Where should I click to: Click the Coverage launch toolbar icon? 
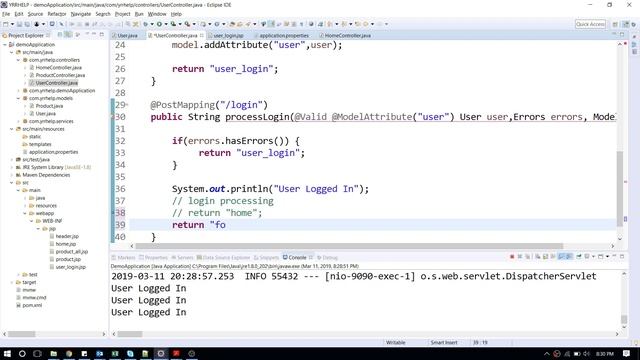click(173, 24)
